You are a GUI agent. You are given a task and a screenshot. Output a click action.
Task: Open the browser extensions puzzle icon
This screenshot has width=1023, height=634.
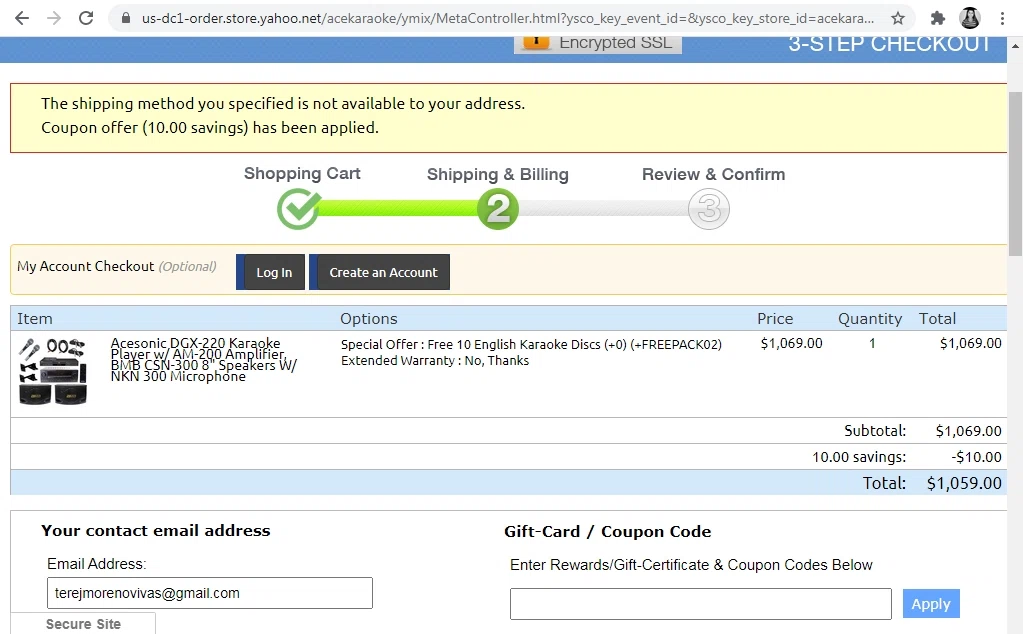pos(938,18)
